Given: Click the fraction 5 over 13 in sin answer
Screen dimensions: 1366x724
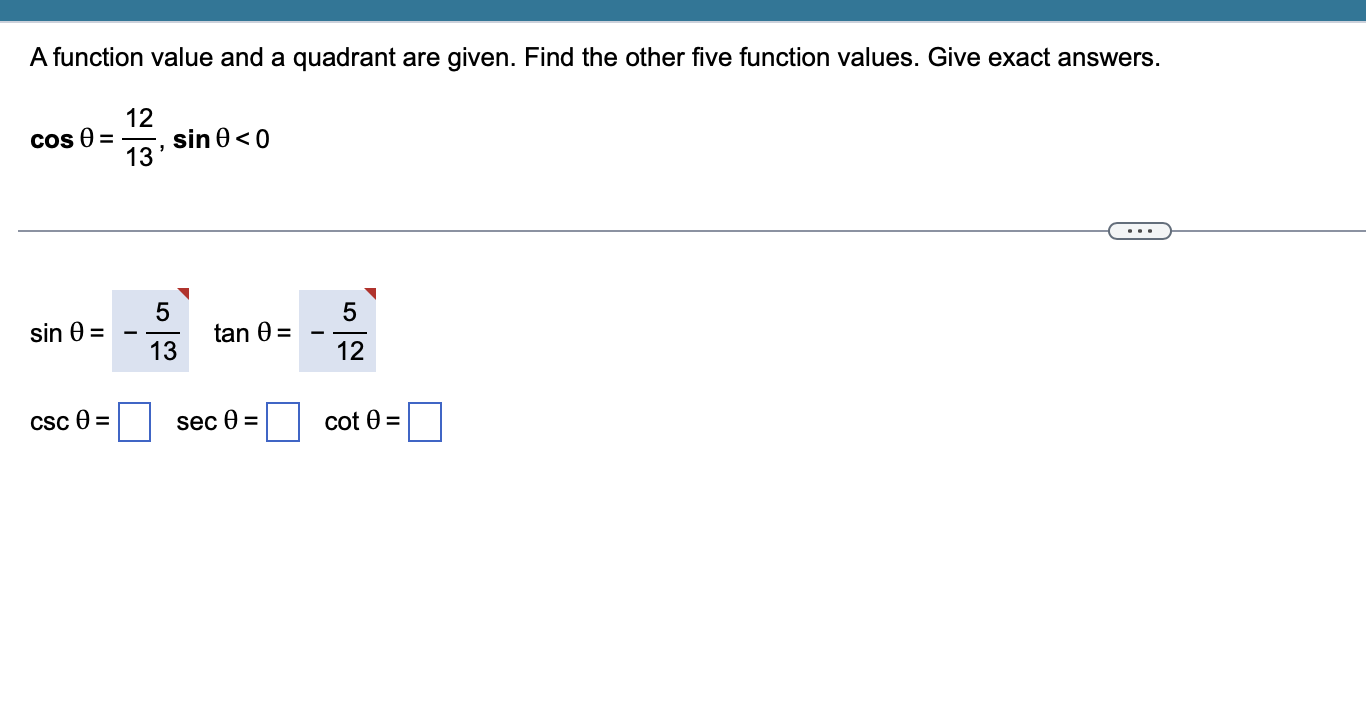Looking at the screenshot, I should coord(161,331).
